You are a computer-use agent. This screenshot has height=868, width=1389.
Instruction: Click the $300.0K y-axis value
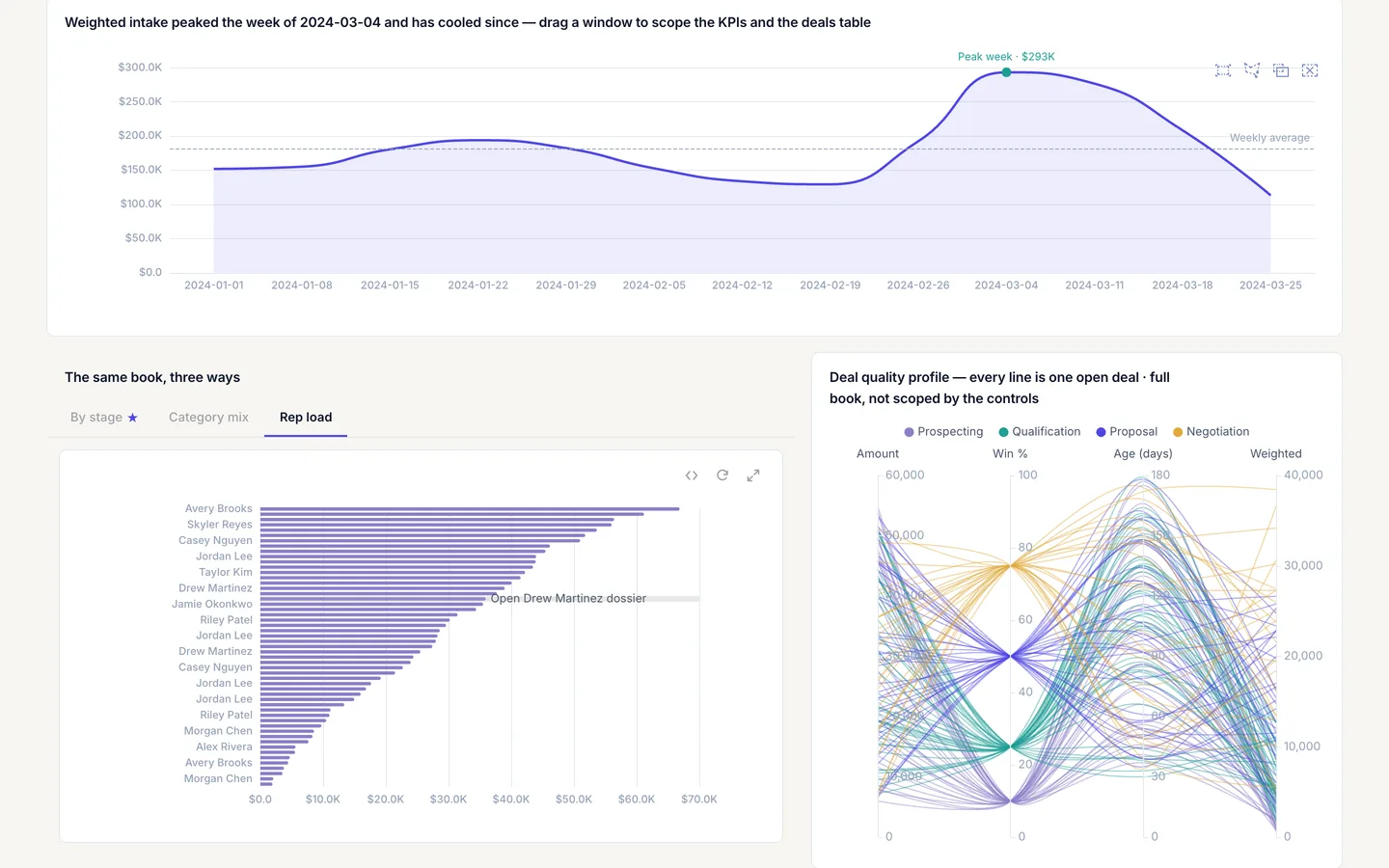tap(140, 68)
